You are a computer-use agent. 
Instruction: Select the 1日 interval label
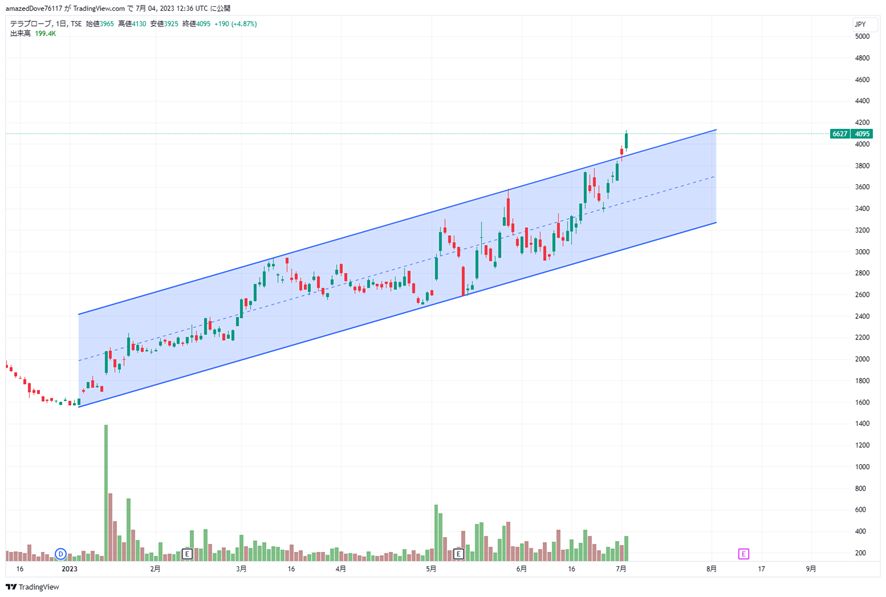pos(61,24)
